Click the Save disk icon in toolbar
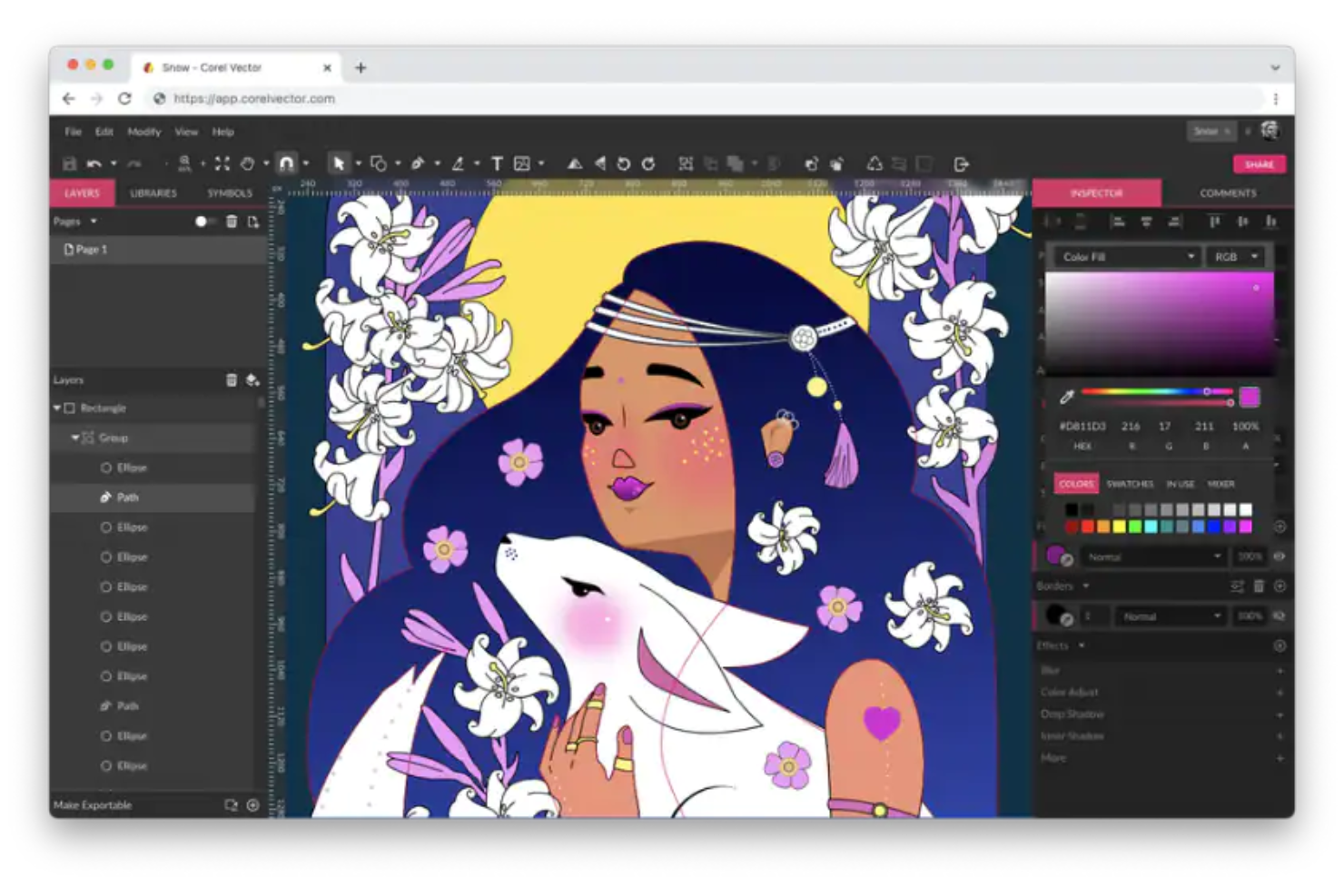This screenshot has height=896, width=1344. click(x=70, y=164)
